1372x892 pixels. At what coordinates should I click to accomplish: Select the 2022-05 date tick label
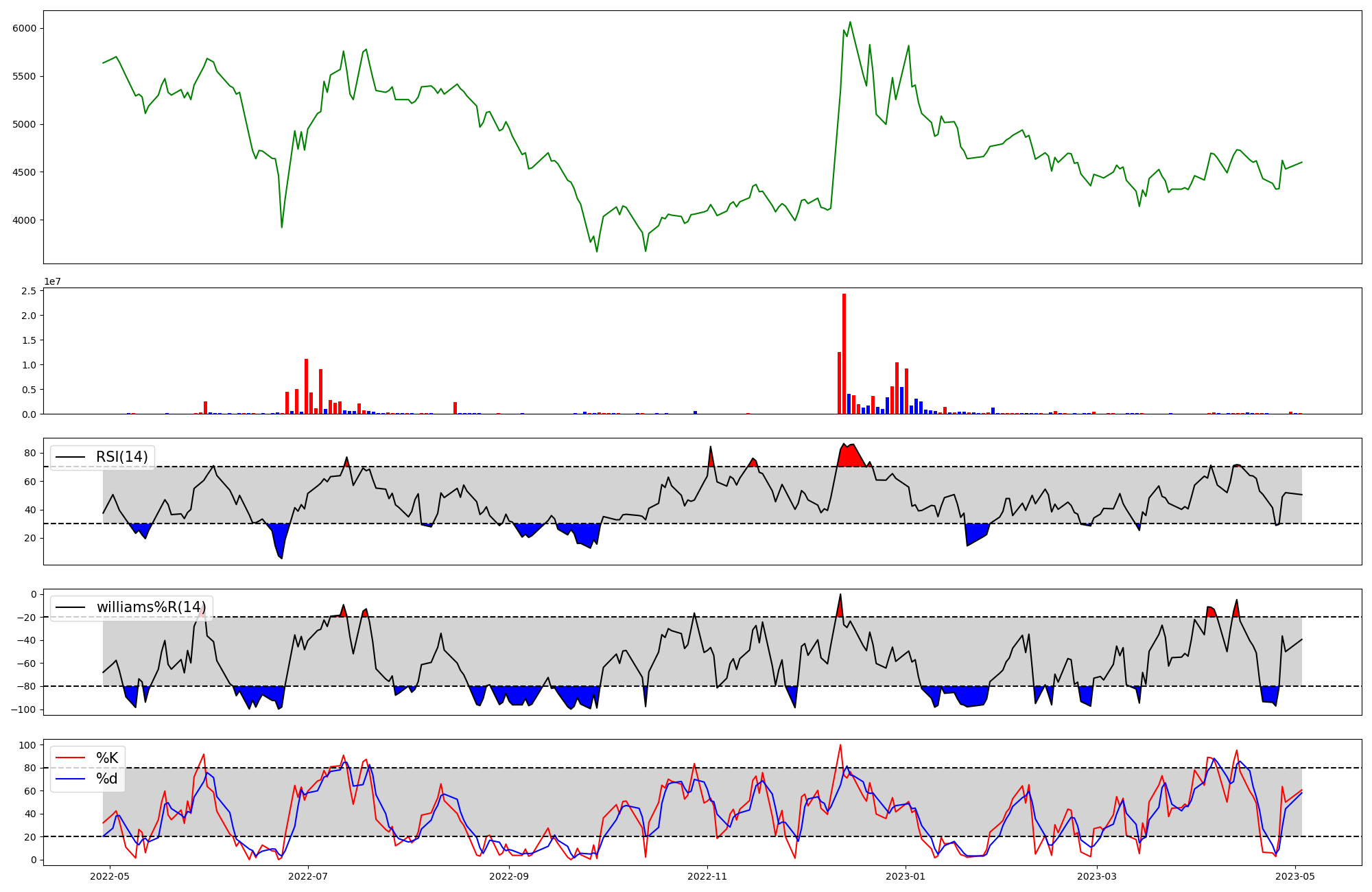click(109, 876)
